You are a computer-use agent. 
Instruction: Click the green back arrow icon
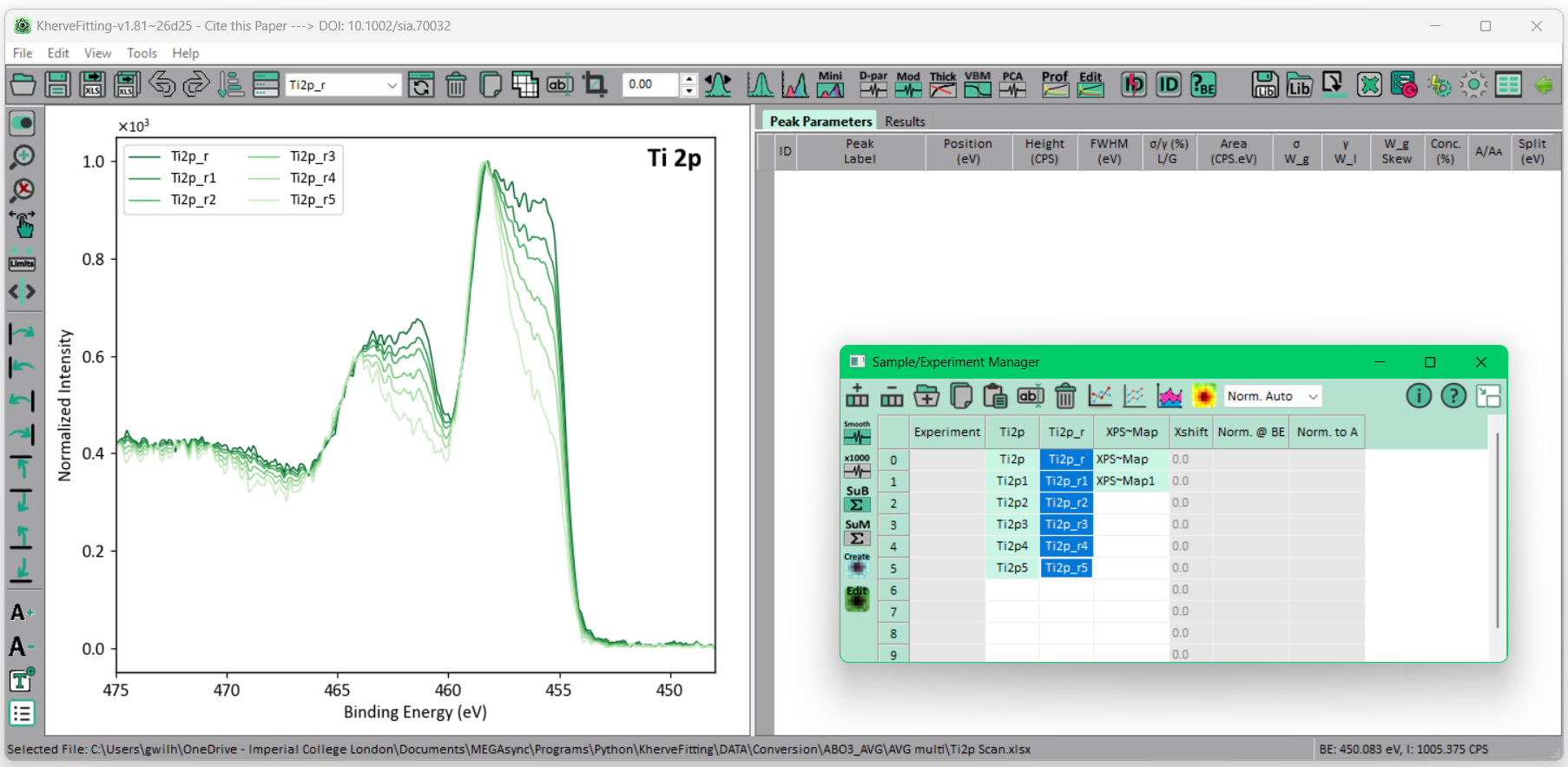point(1544,85)
